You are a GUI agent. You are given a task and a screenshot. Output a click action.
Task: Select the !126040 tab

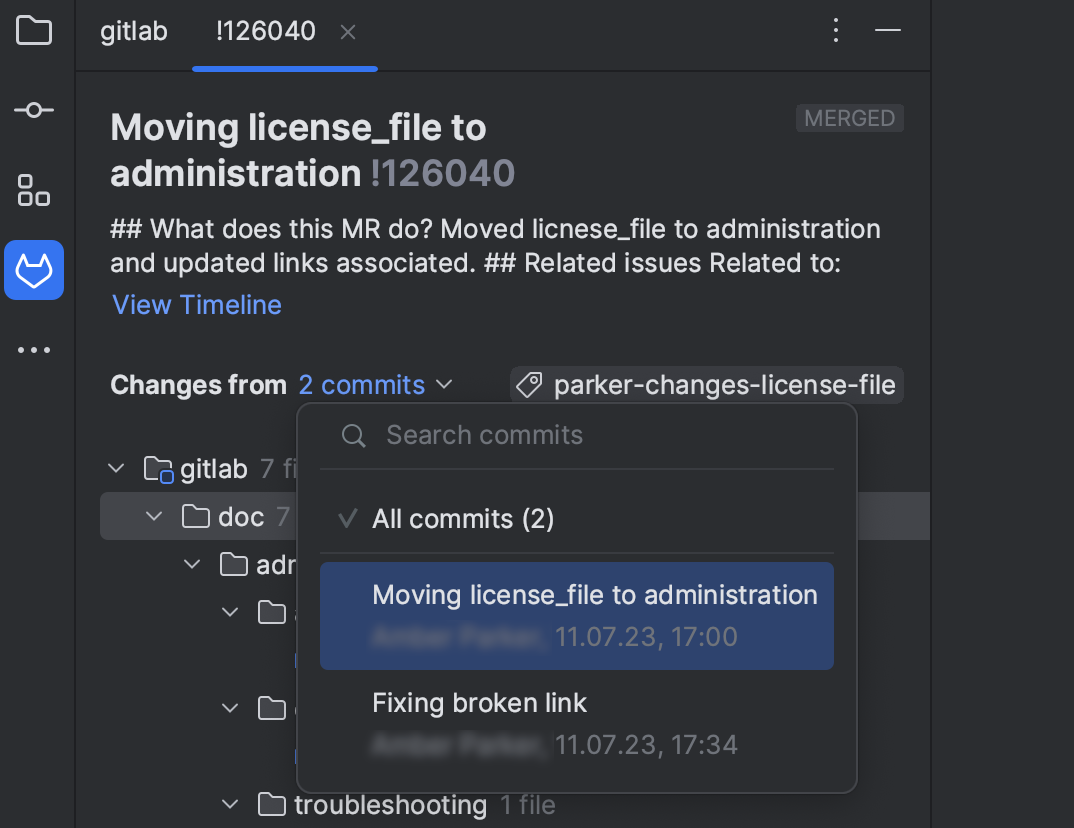(x=265, y=31)
